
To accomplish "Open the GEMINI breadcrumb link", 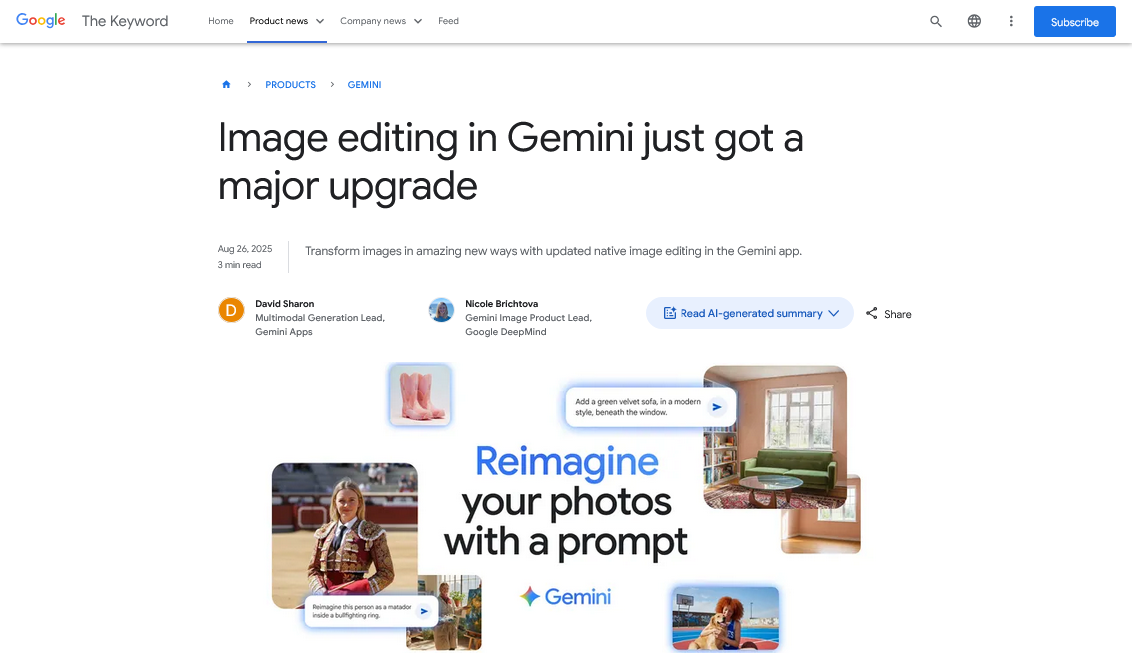I will [x=364, y=85].
